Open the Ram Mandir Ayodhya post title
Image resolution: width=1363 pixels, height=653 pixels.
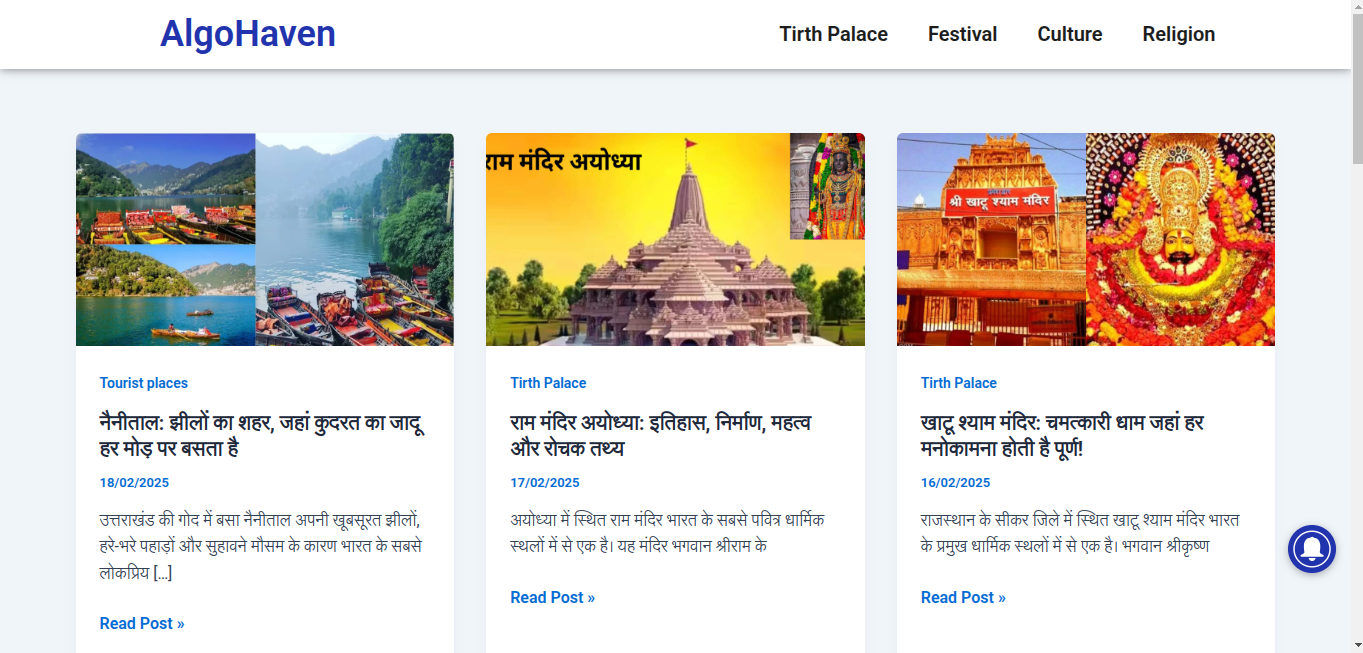(x=660, y=435)
